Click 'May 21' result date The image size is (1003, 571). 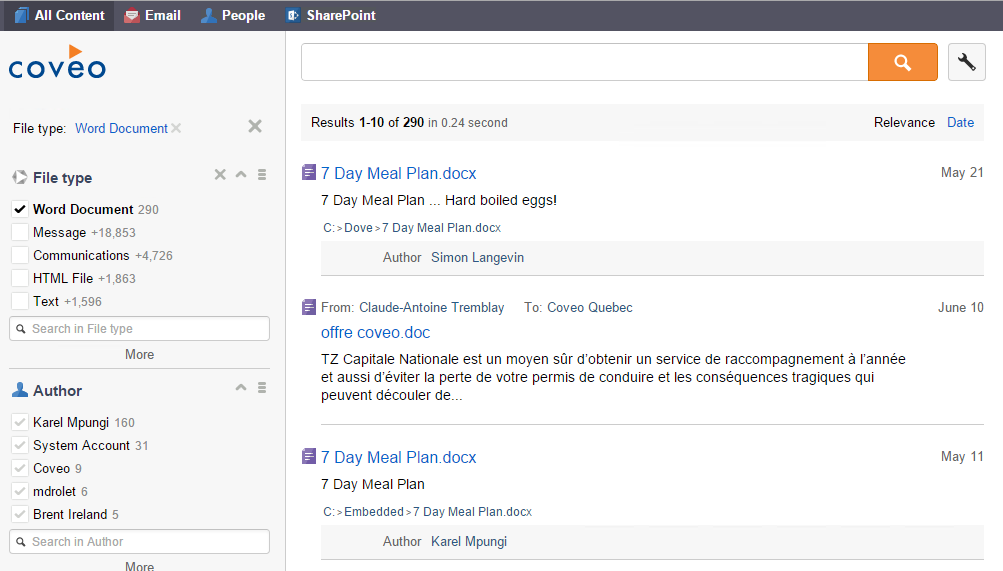click(x=962, y=173)
